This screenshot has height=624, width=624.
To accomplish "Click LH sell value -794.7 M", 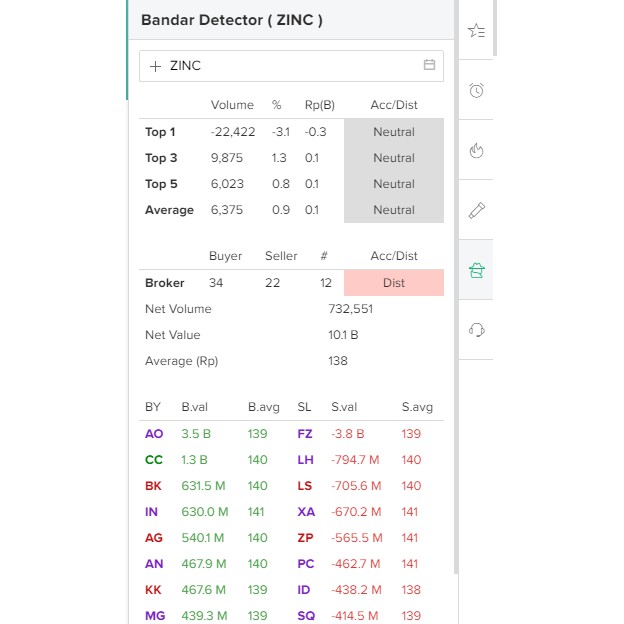I will click(x=355, y=460).
